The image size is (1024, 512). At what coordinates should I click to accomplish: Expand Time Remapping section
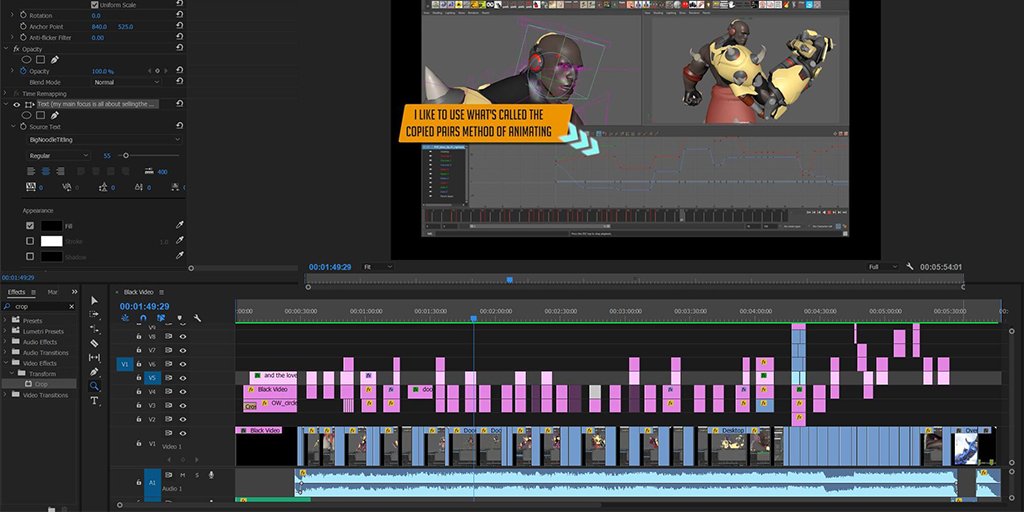(x=5, y=93)
